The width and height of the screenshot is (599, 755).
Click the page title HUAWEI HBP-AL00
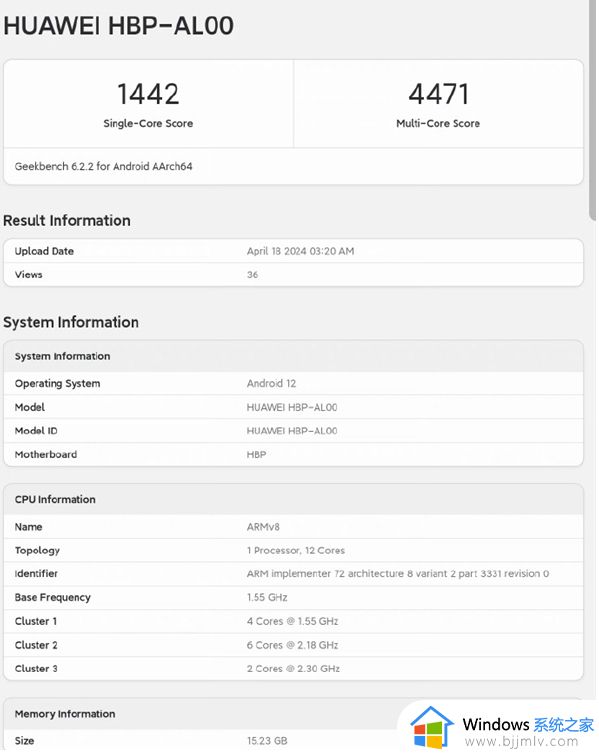(118, 26)
